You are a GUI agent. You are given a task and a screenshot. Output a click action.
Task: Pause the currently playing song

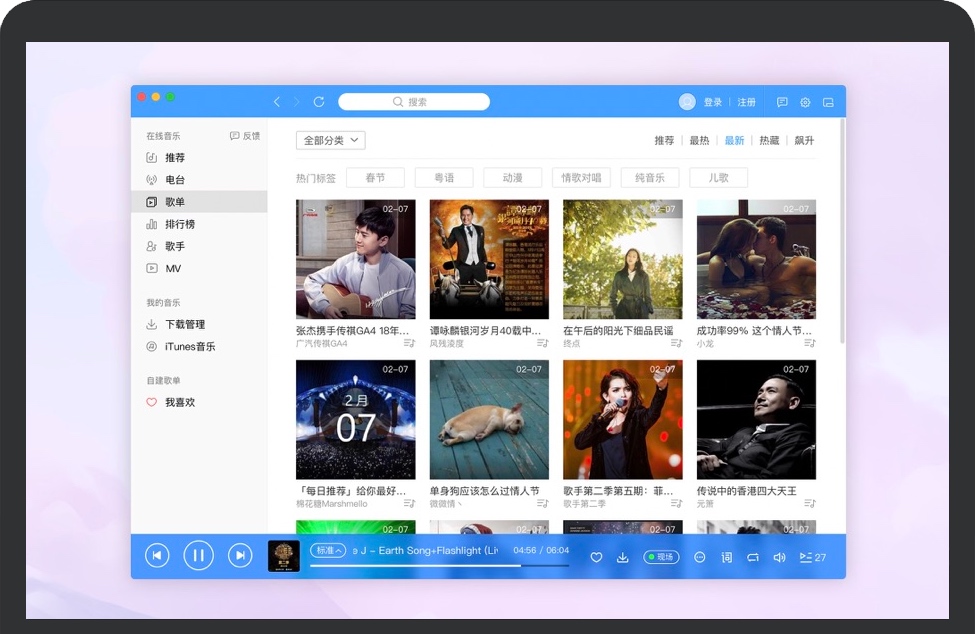[198, 556]
